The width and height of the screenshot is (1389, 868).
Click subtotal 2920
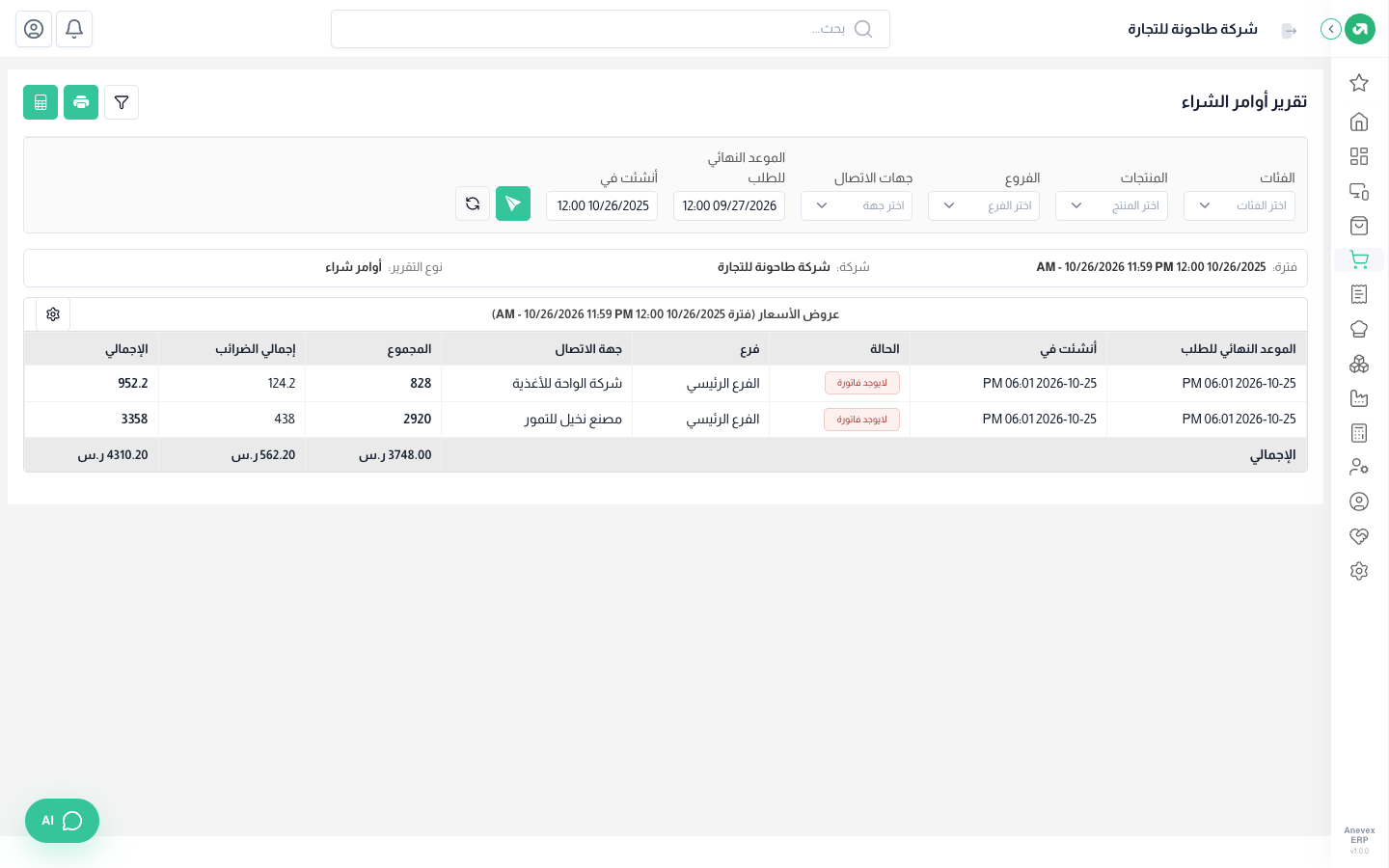(417, 420)
